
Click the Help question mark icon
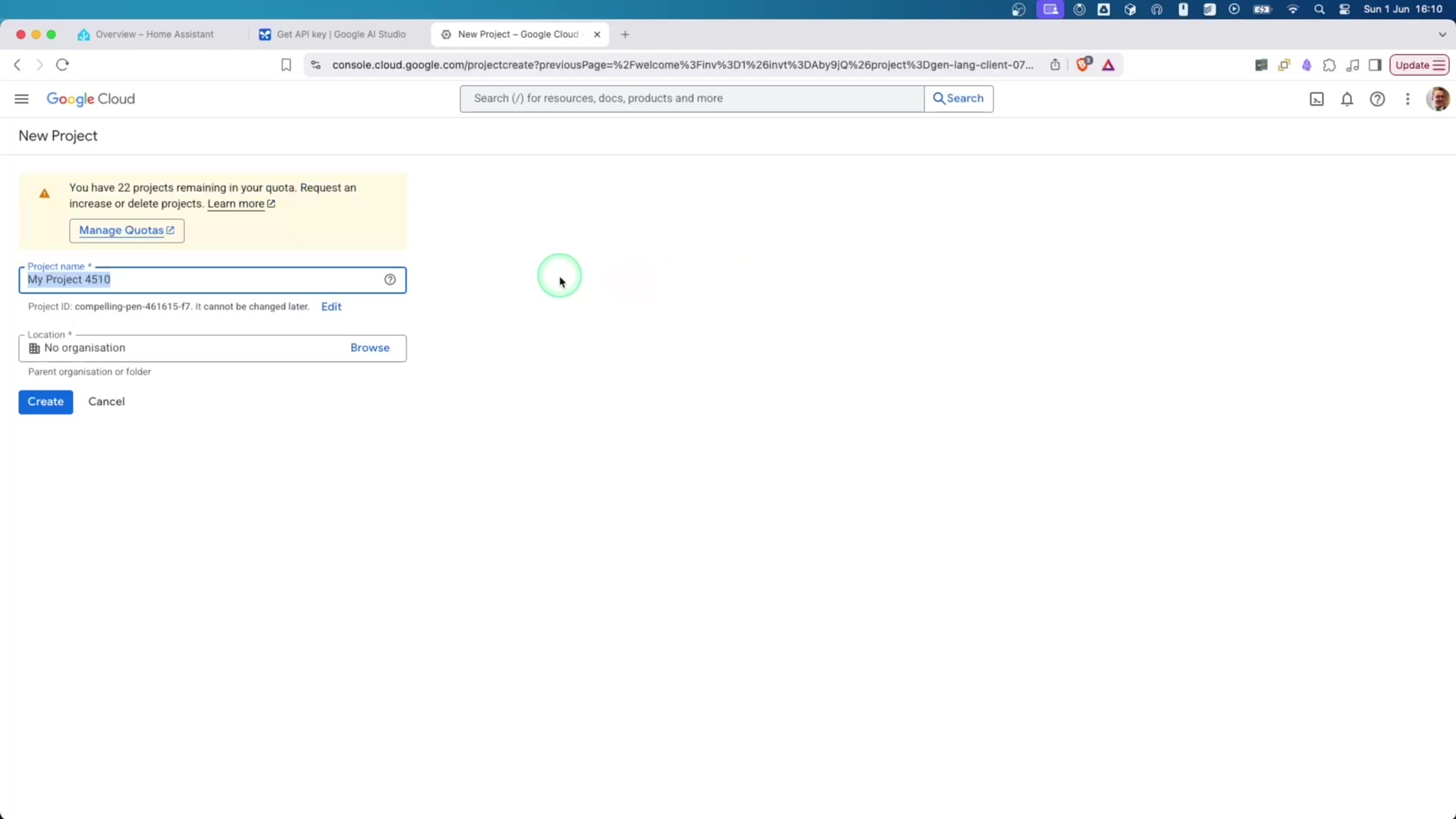(1378, 99)
